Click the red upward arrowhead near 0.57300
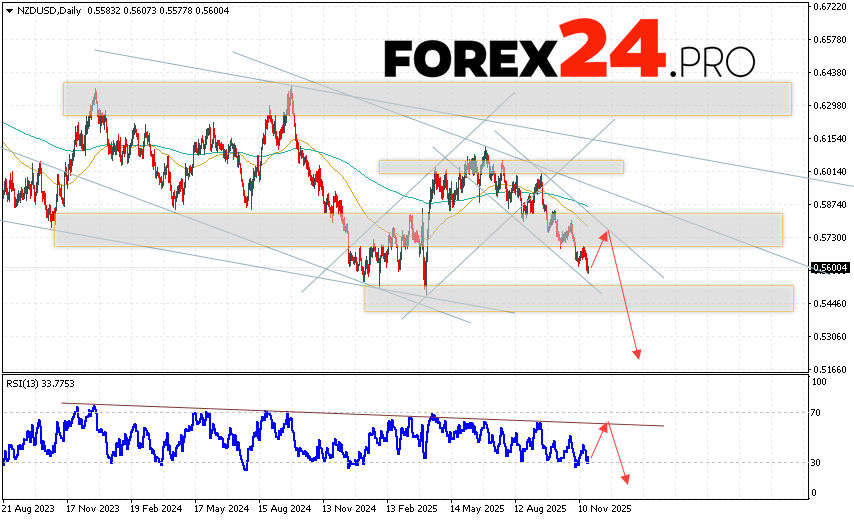 (x=603, y=235)
